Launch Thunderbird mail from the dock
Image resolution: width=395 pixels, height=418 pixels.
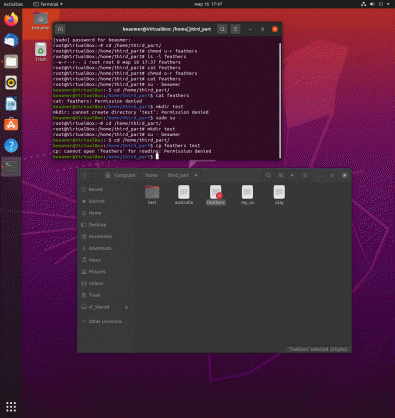(11, 41)
